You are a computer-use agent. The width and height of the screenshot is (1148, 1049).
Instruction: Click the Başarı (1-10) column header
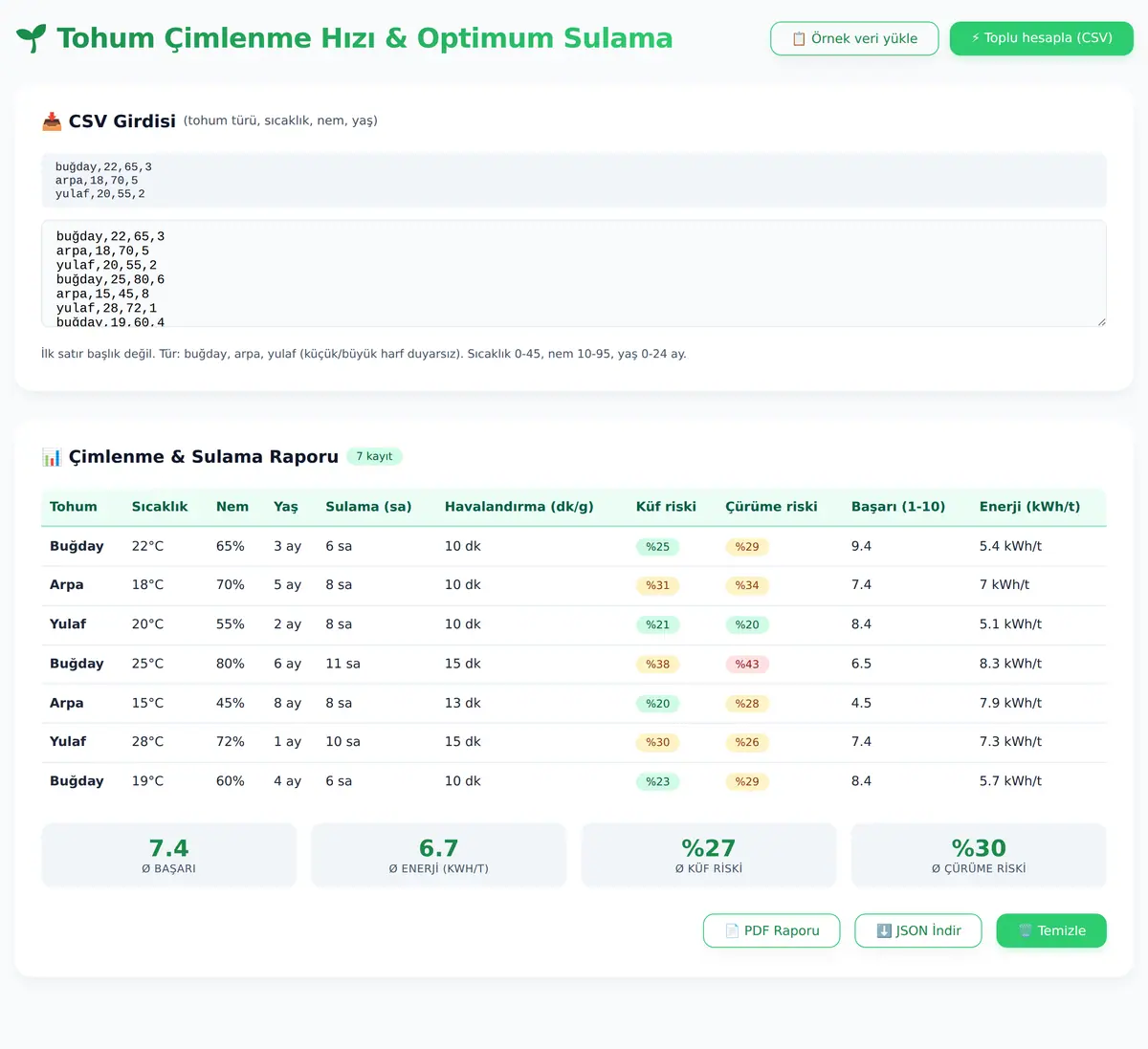898,507
